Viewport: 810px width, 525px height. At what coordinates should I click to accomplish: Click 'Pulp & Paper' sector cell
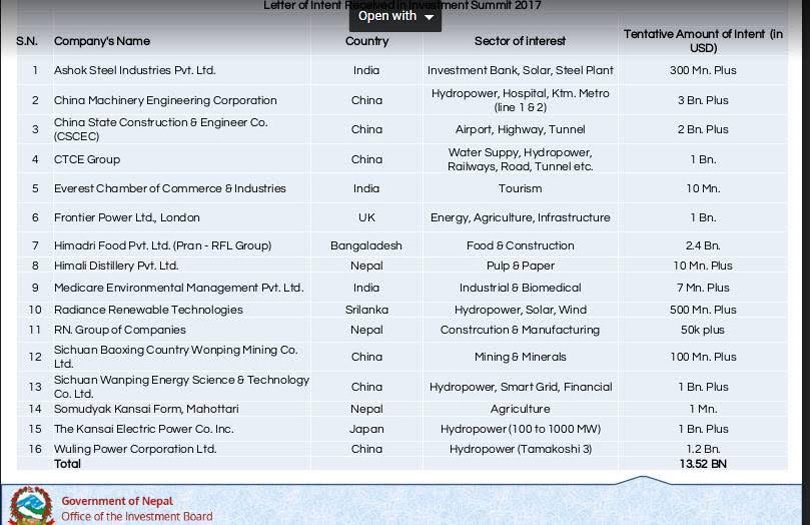(x=520, y=266)
